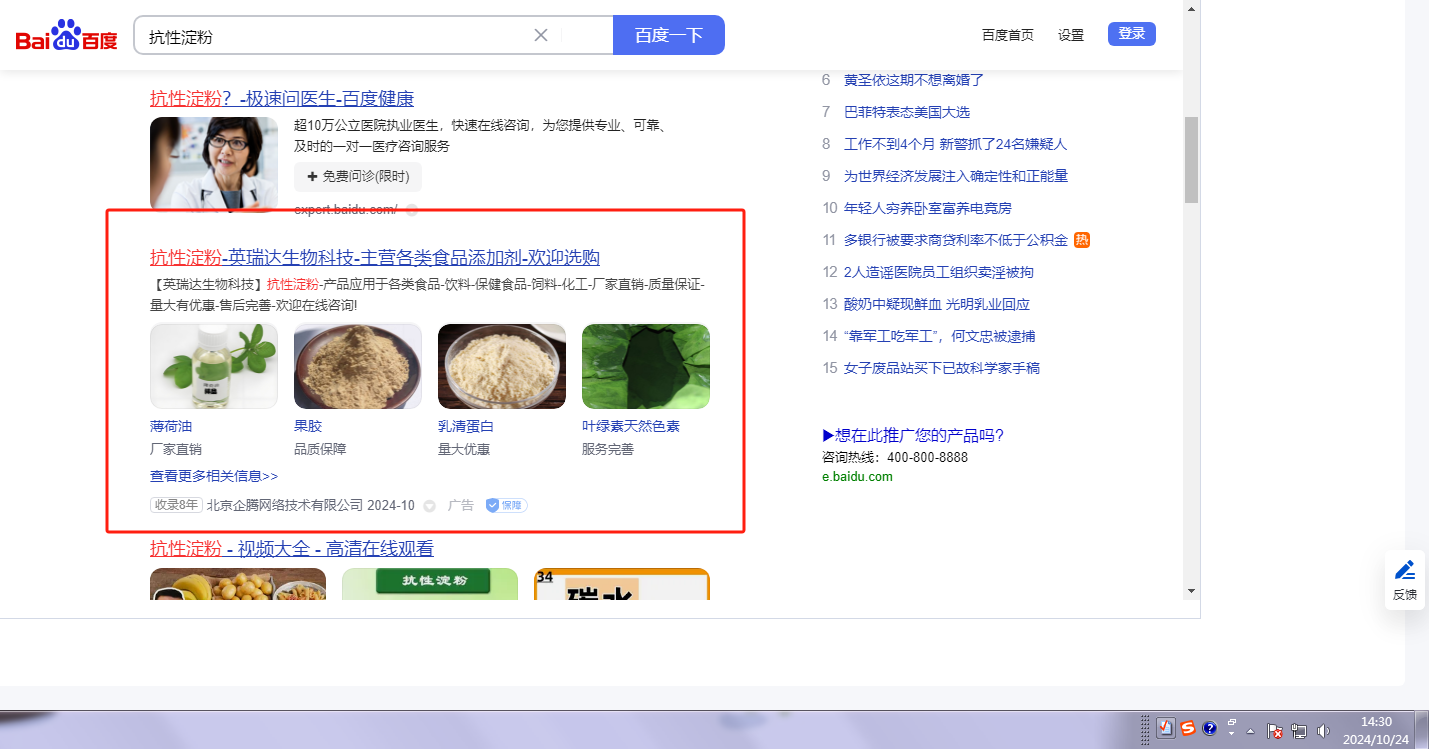Click the orange 热 badge icon
The image size is (1429, 749).
1082,240
